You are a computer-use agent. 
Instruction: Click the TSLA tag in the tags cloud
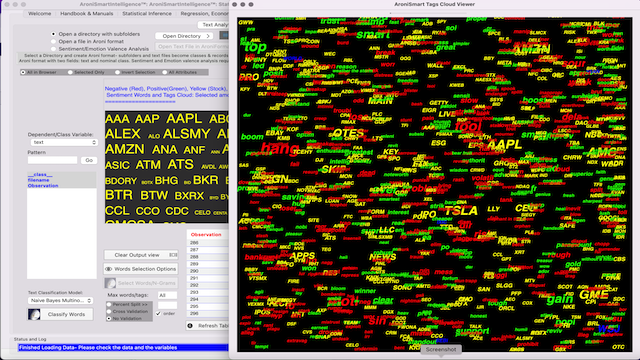pyautogui.click(x=461, y=211)
